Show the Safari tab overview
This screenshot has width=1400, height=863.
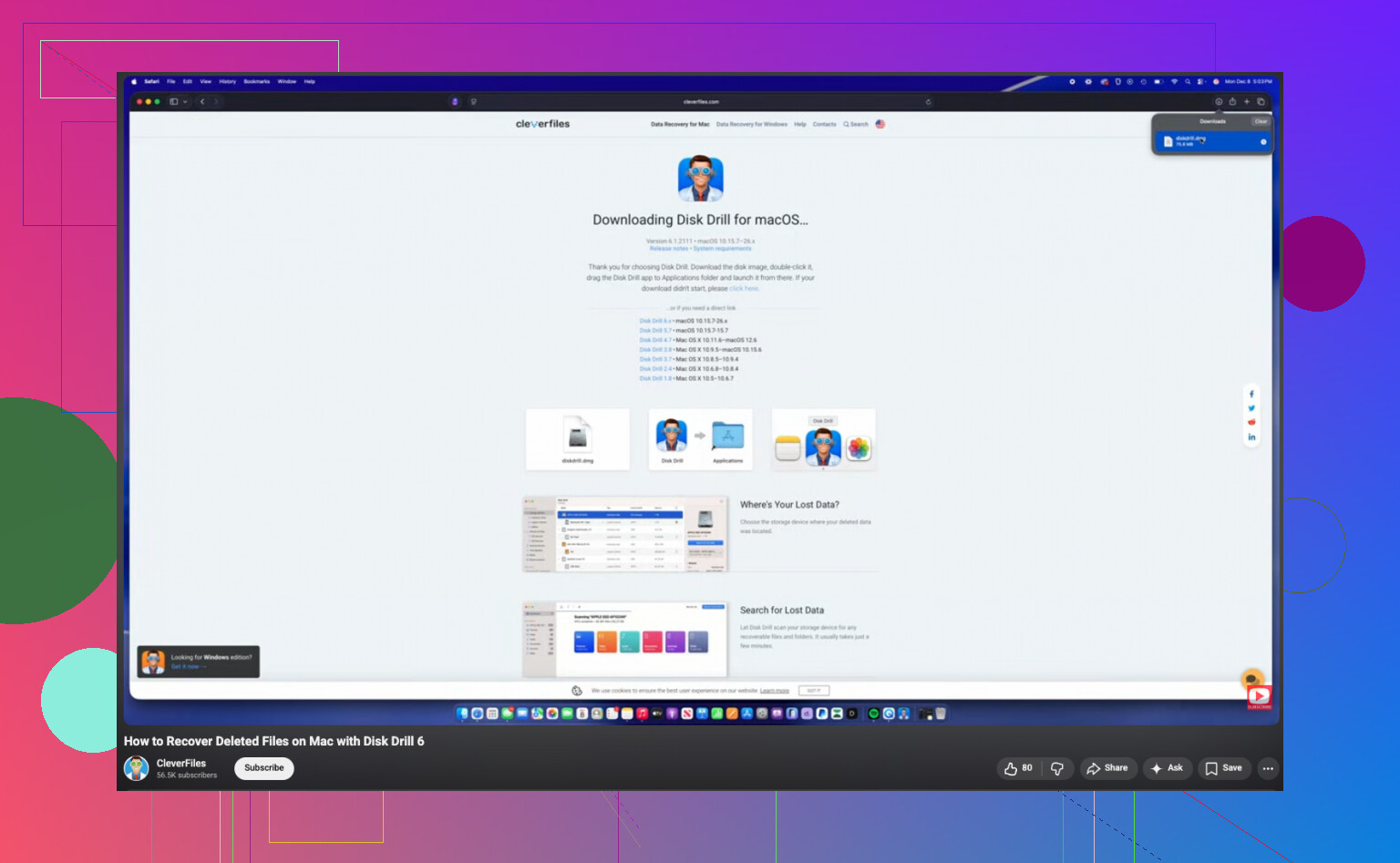point(1261,101)
